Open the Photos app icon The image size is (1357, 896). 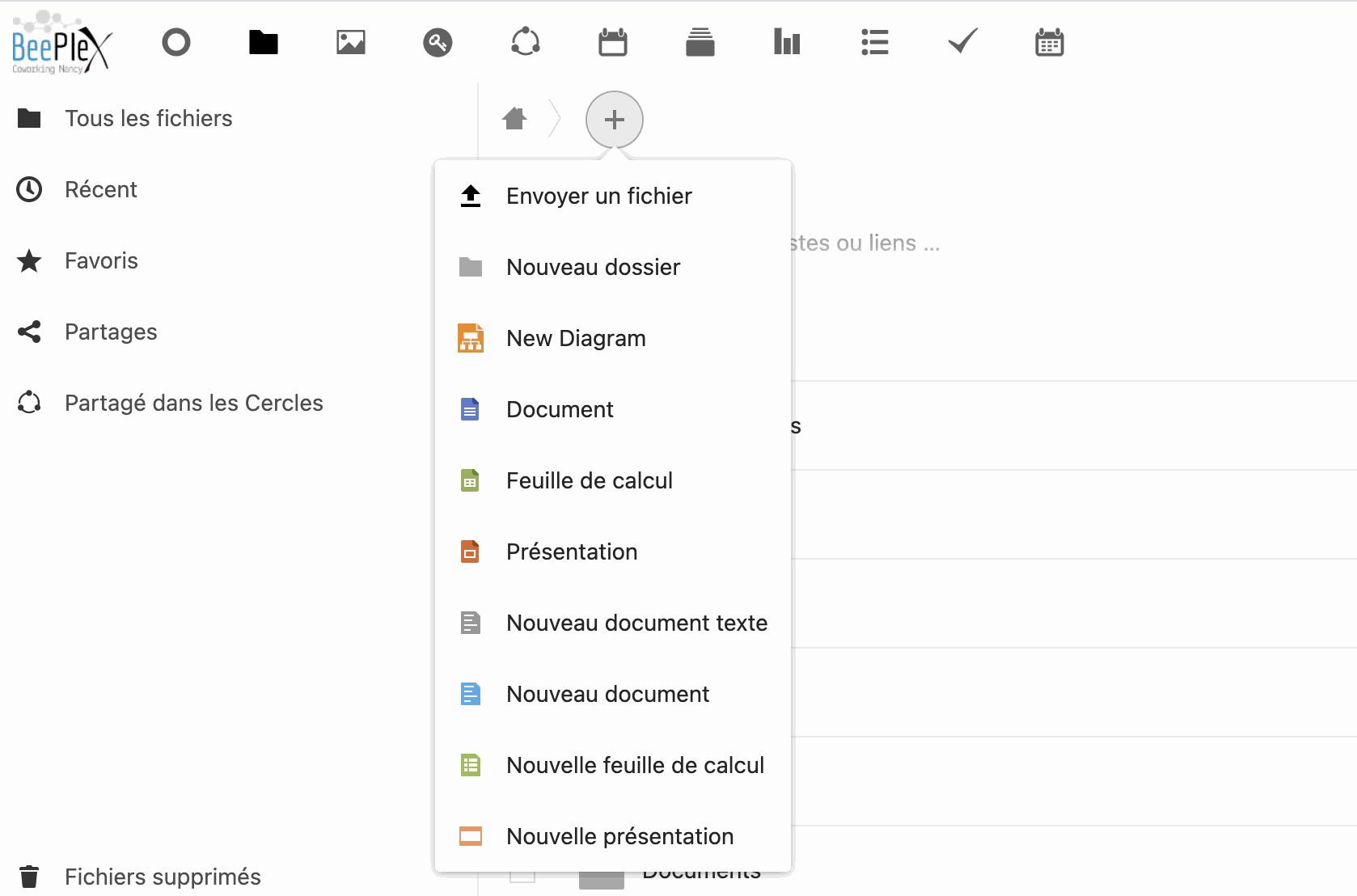[350, 42]
